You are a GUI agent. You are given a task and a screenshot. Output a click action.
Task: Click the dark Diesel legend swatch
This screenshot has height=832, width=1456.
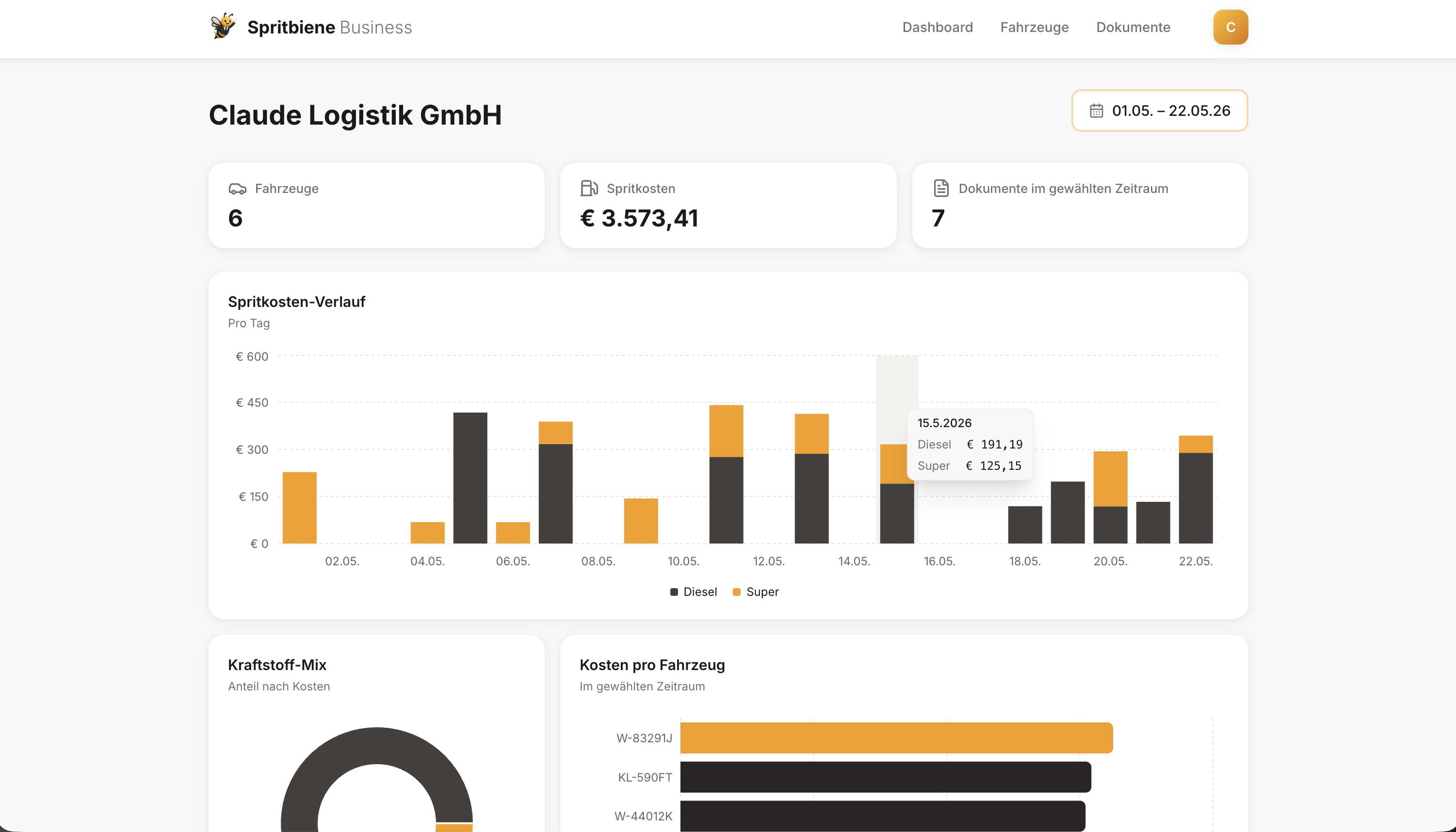674,592
